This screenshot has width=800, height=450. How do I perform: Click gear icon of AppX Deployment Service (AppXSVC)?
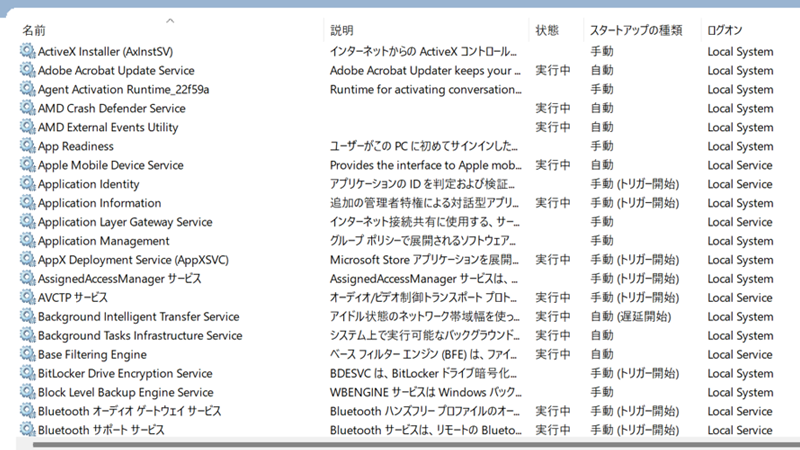pos(27,259)
